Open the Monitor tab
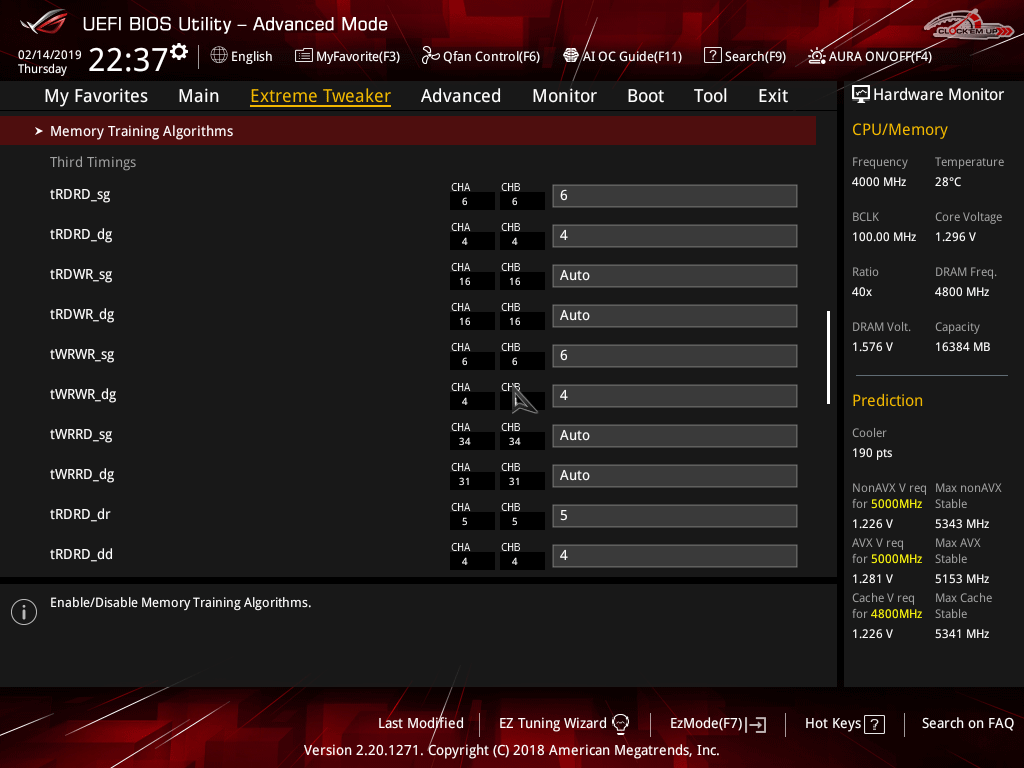 pyautogui.click(x=564, y=96)
